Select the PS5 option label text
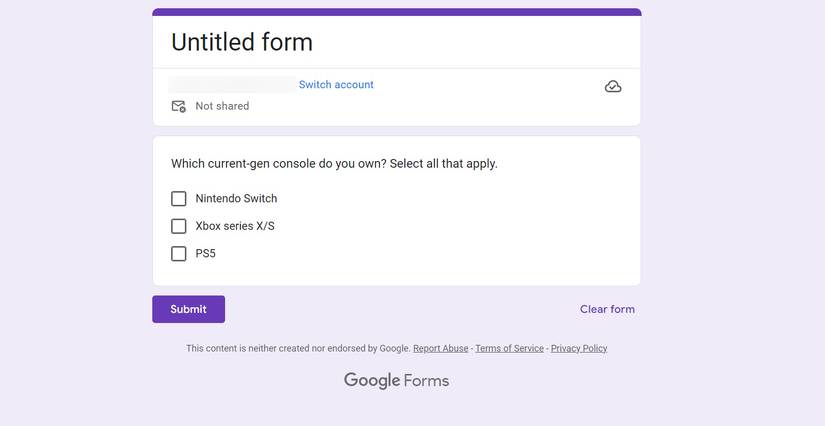 coord(205,254)
